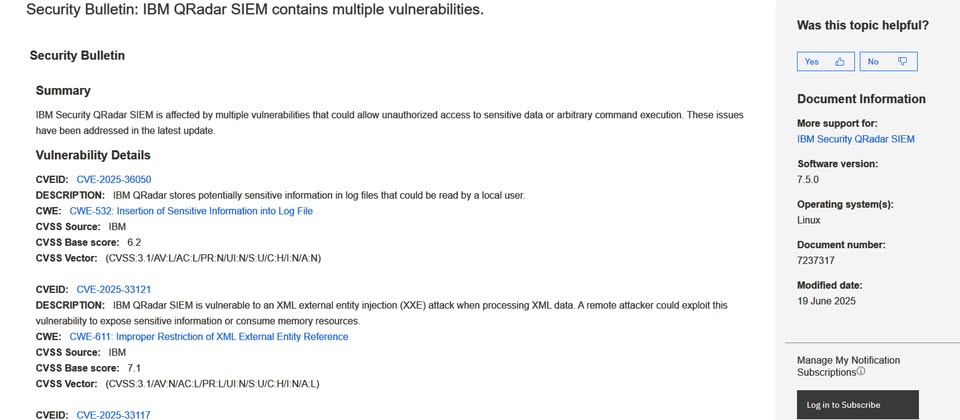The width and height of the screenshot is (960, 420).
Task: Click the CVSS vector string ending A:L
Action: tap(212, 383)
